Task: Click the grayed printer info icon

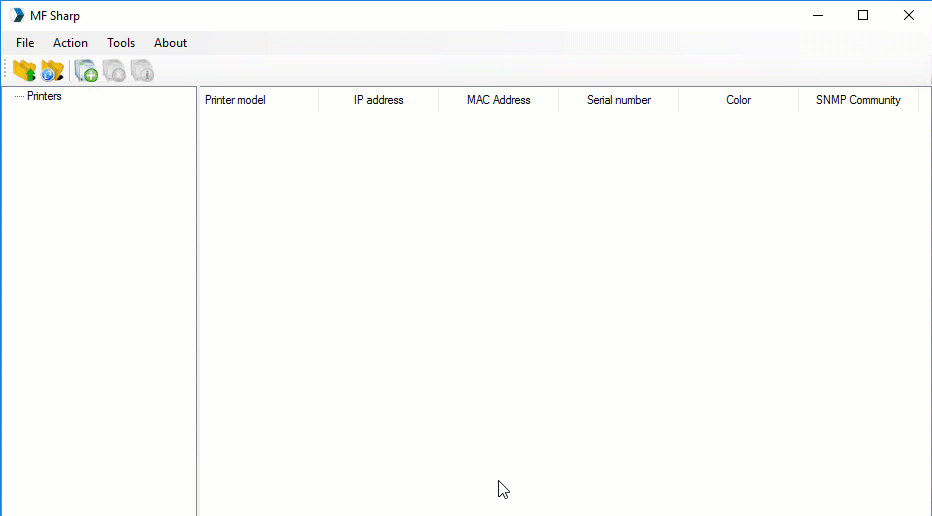Action: pos(142,71)
